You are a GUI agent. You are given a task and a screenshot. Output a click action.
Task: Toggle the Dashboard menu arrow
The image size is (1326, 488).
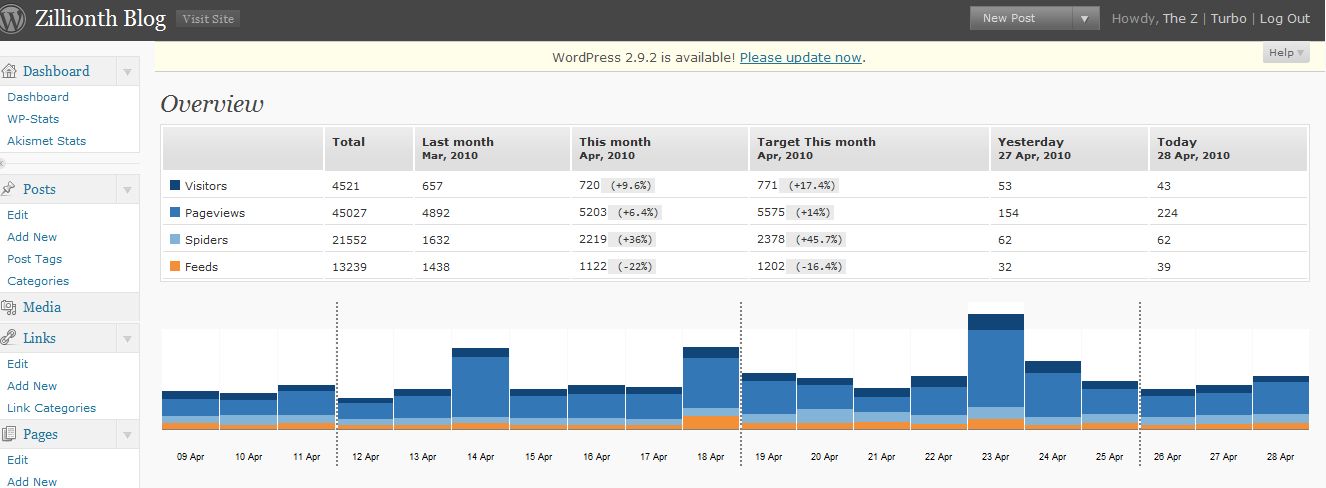[x=127, y=72]
